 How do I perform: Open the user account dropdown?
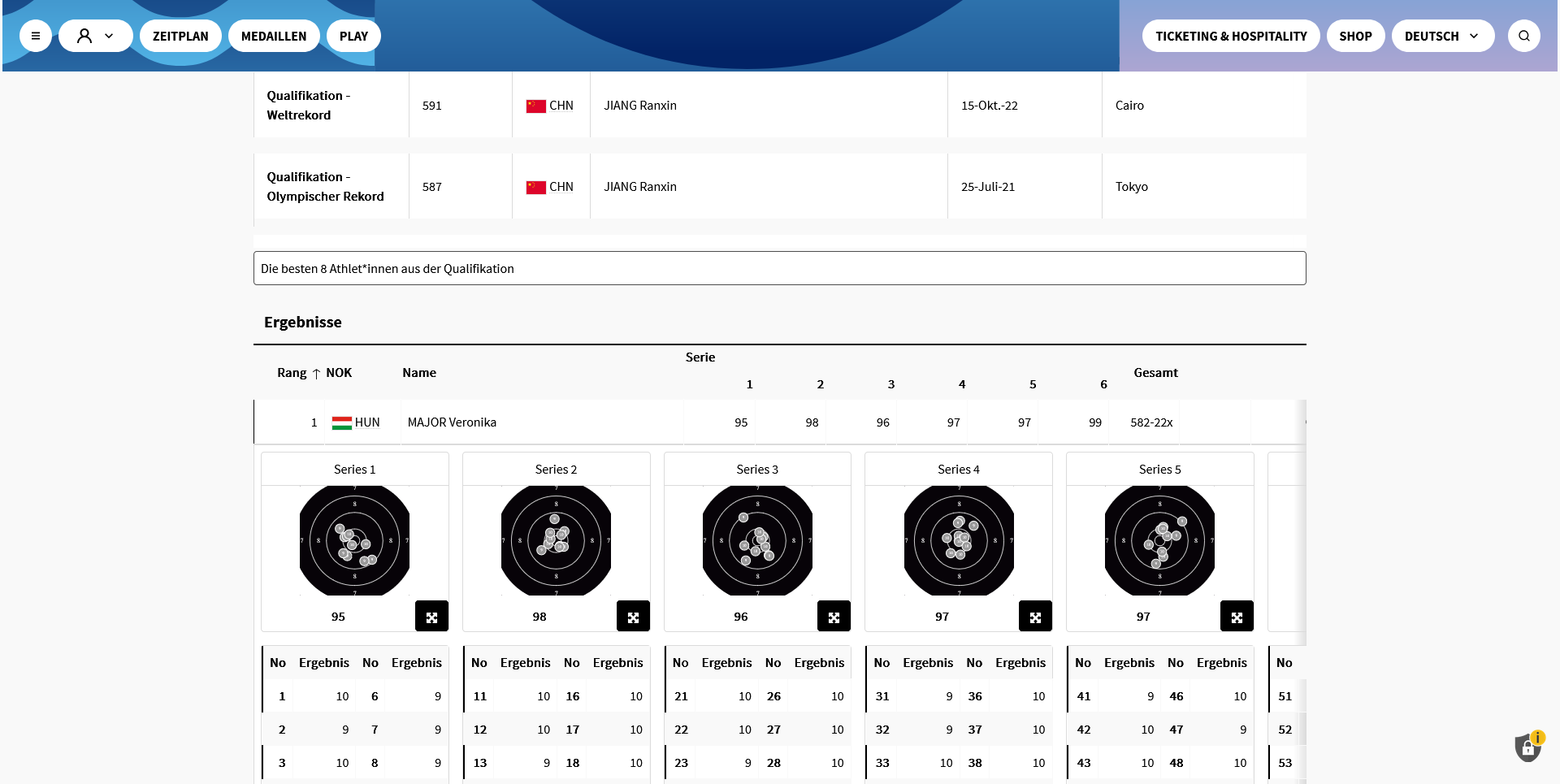[95, 36]
